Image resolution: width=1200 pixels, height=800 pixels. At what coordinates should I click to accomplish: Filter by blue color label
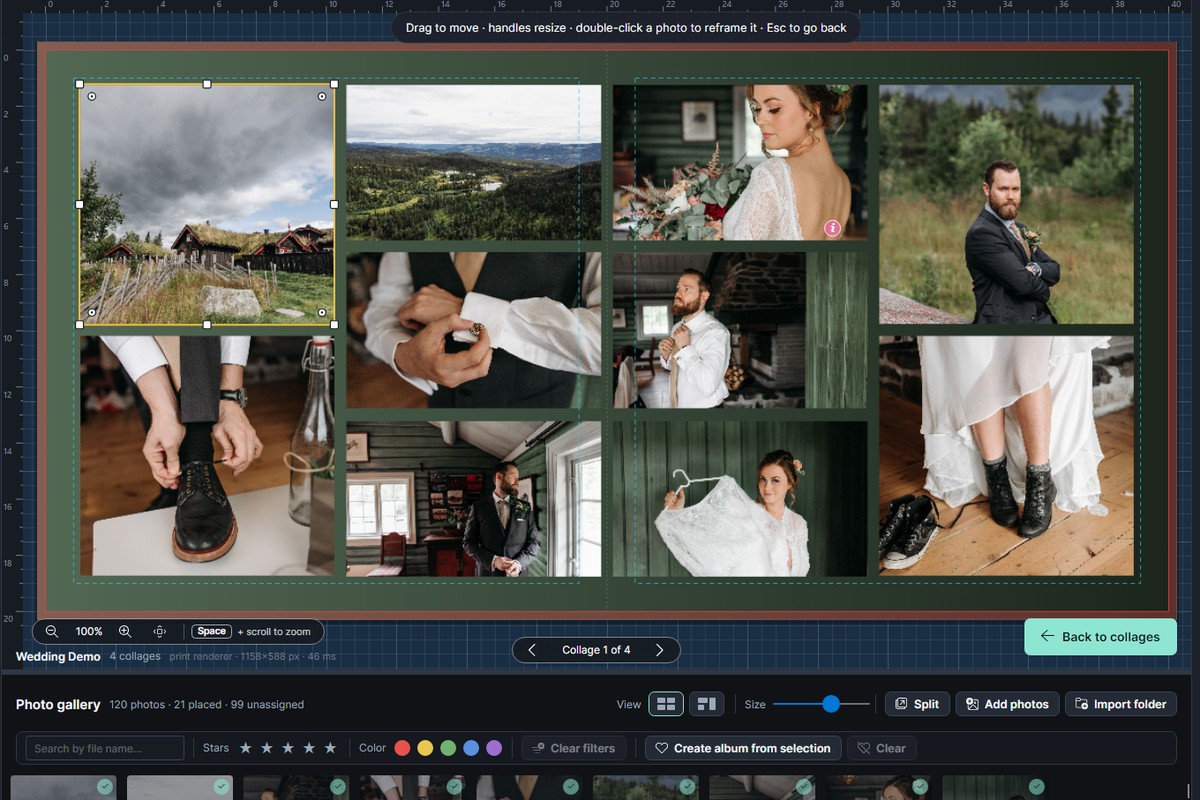tap(471, 748)
